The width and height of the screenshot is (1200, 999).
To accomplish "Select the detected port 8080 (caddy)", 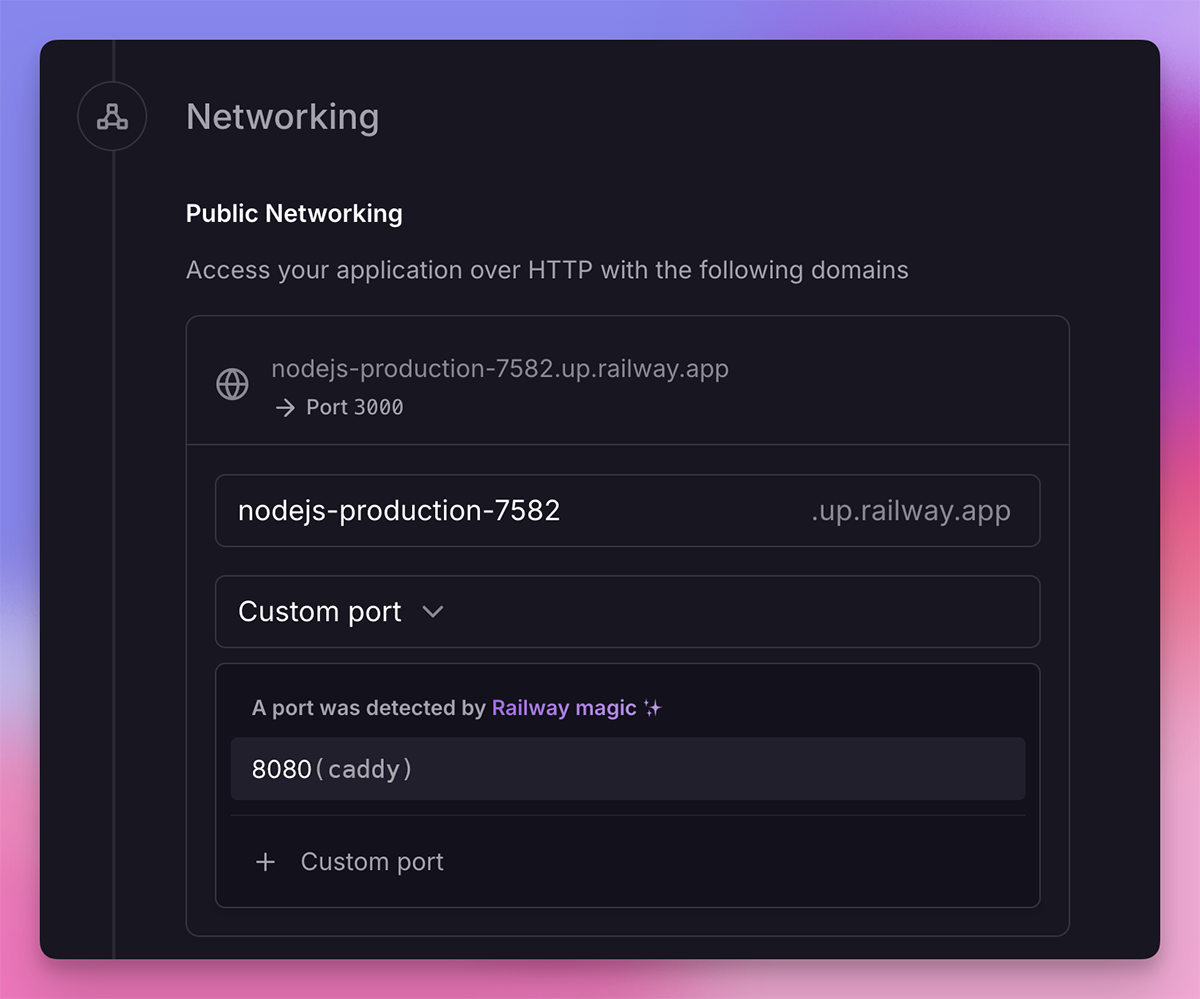I will 628,769.
